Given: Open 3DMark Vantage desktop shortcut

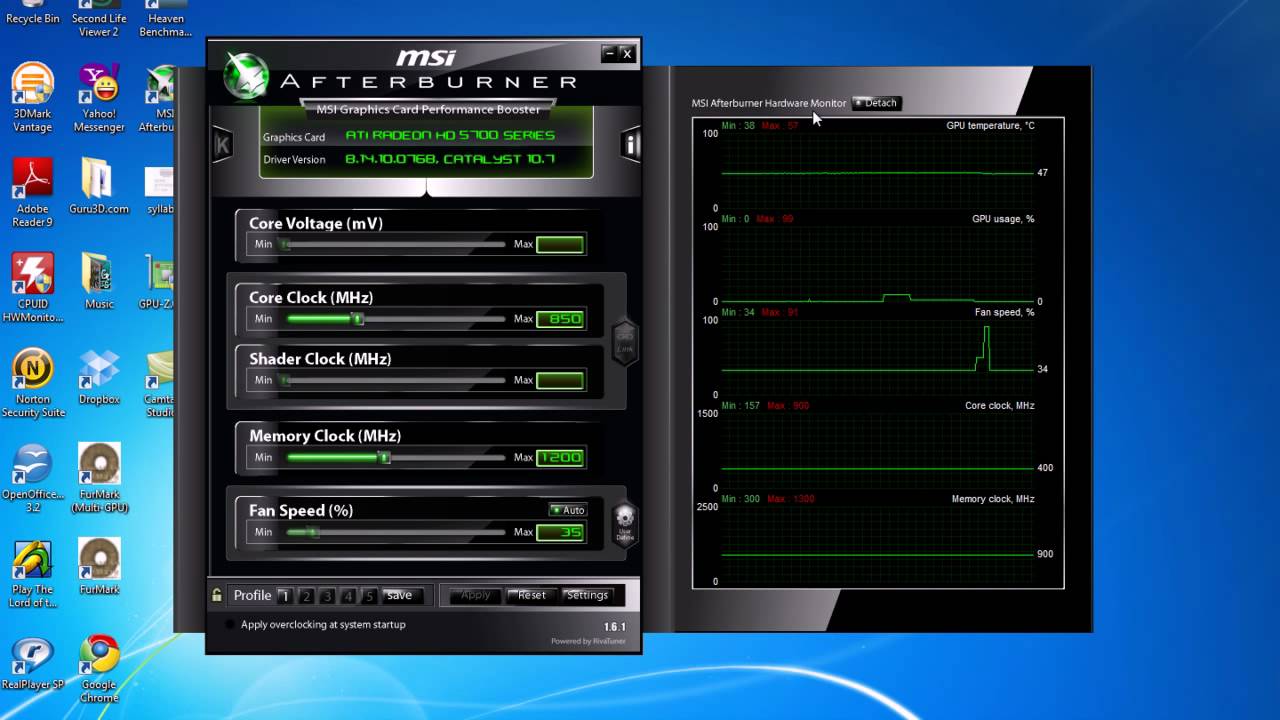Looking at the screenshot, I should (33, 98).
